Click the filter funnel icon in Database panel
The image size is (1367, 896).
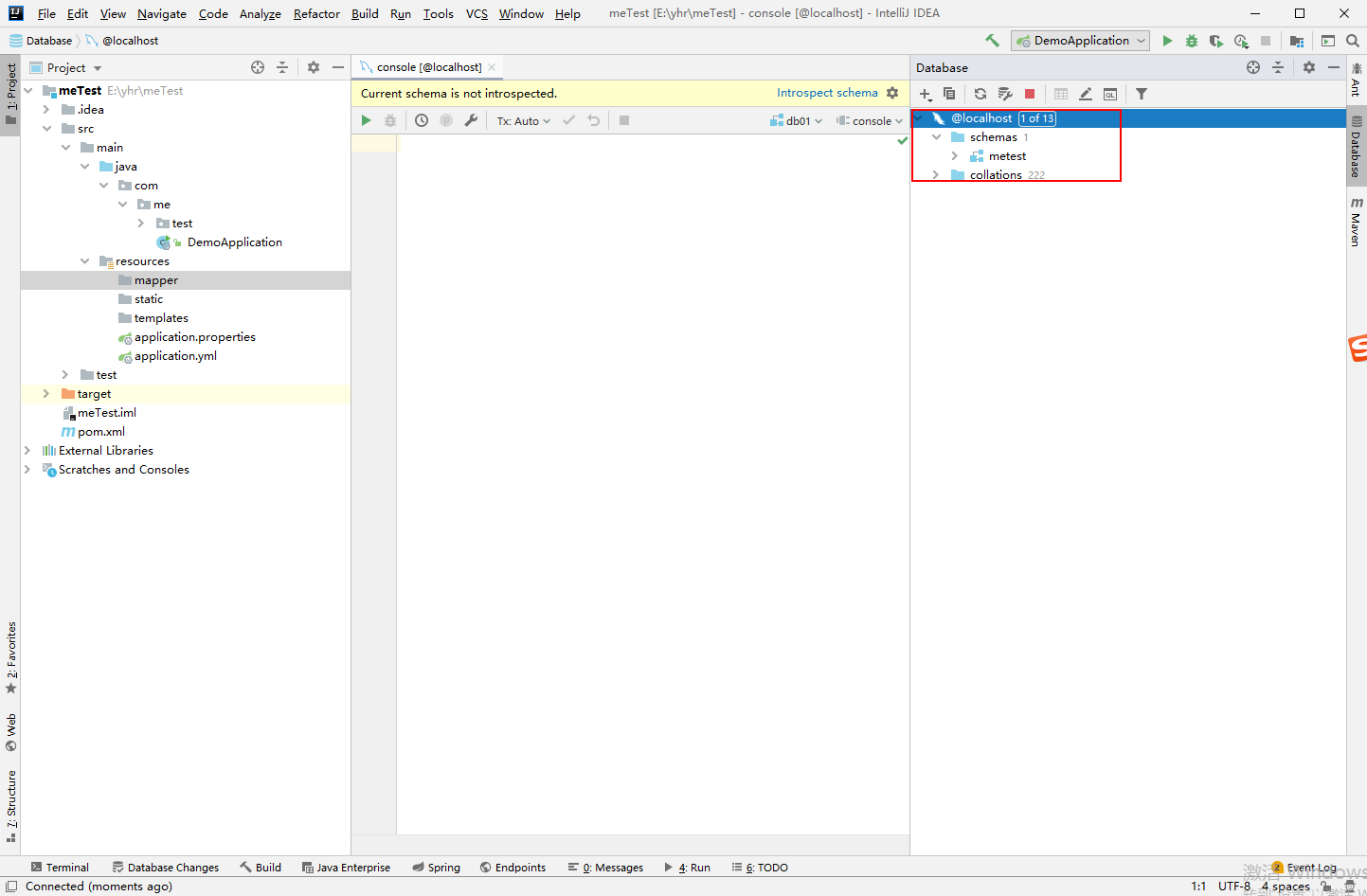tap(1142, 94)
